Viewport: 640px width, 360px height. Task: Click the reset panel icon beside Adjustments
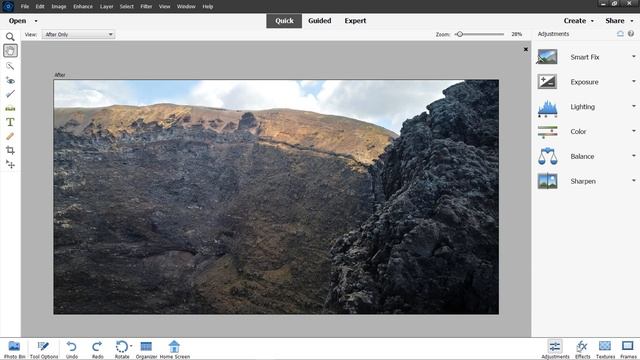(x=620, y=34)
